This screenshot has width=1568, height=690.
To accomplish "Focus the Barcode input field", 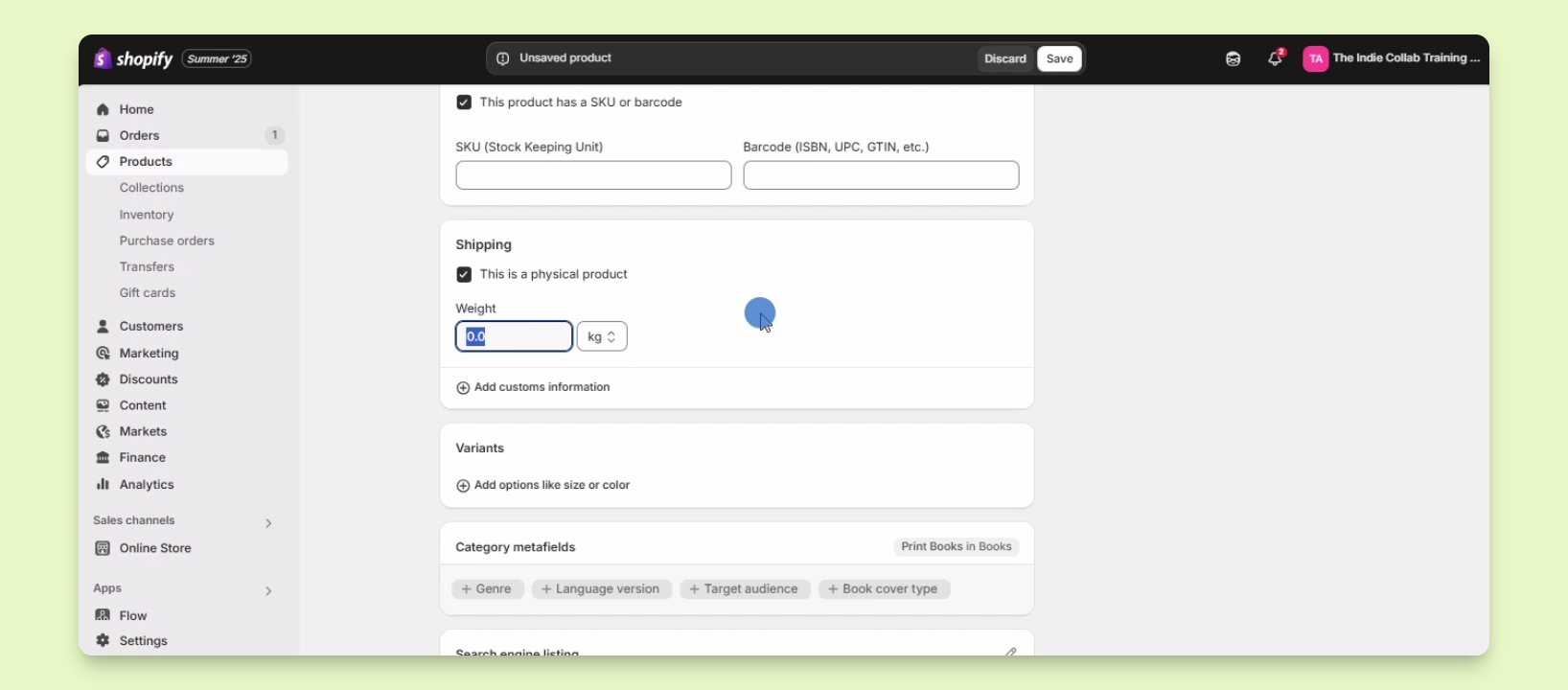I will (x=881, y=175).
